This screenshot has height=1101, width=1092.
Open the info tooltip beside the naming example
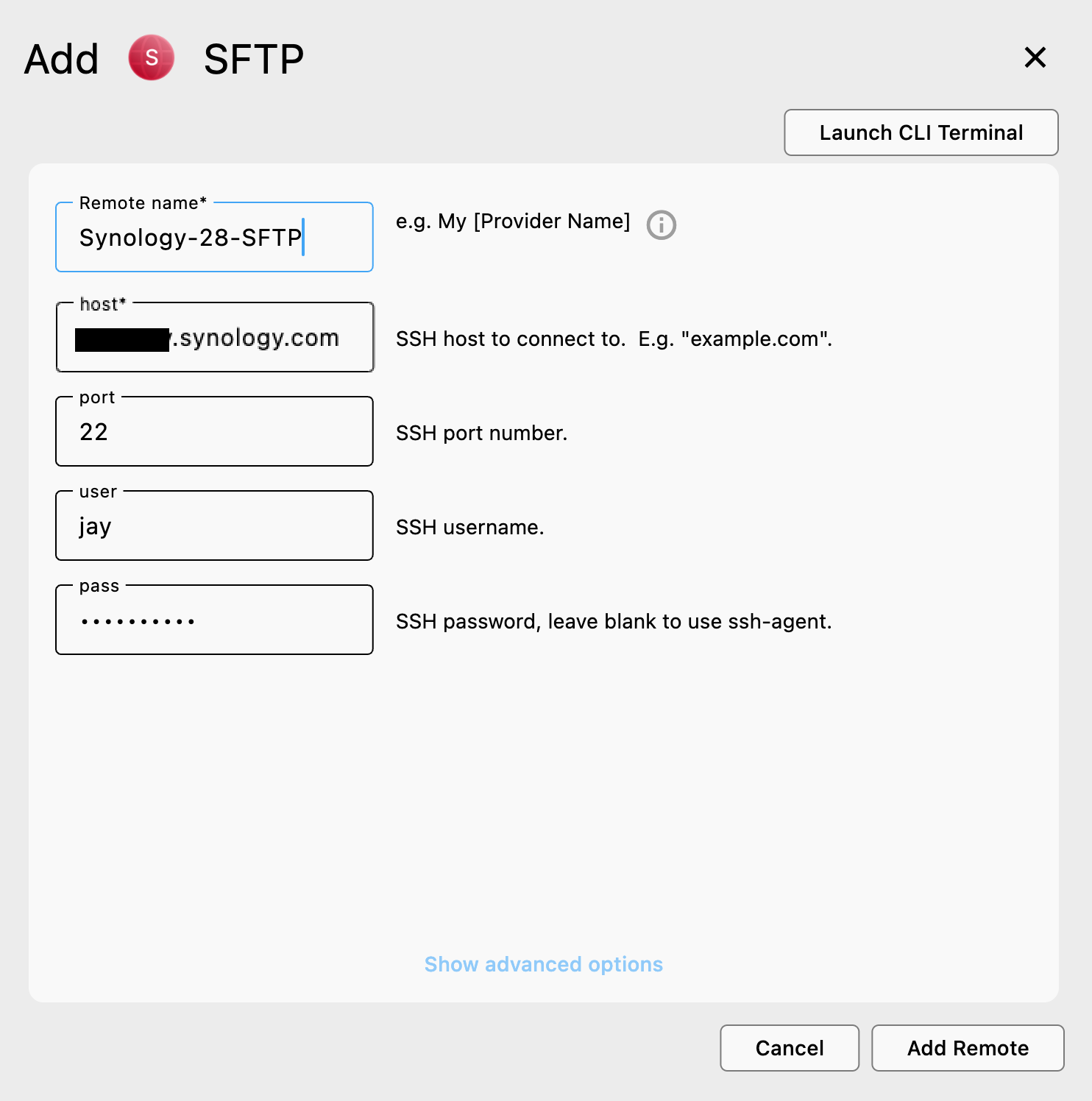pos(662,225)
